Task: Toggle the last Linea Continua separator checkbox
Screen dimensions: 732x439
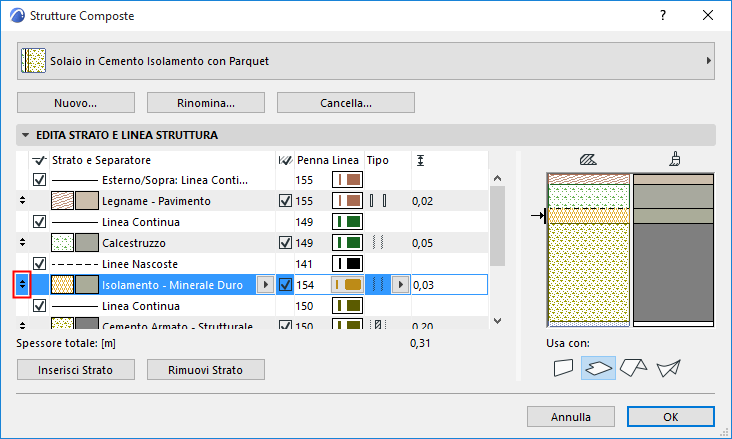Action: tap(39, 305)
